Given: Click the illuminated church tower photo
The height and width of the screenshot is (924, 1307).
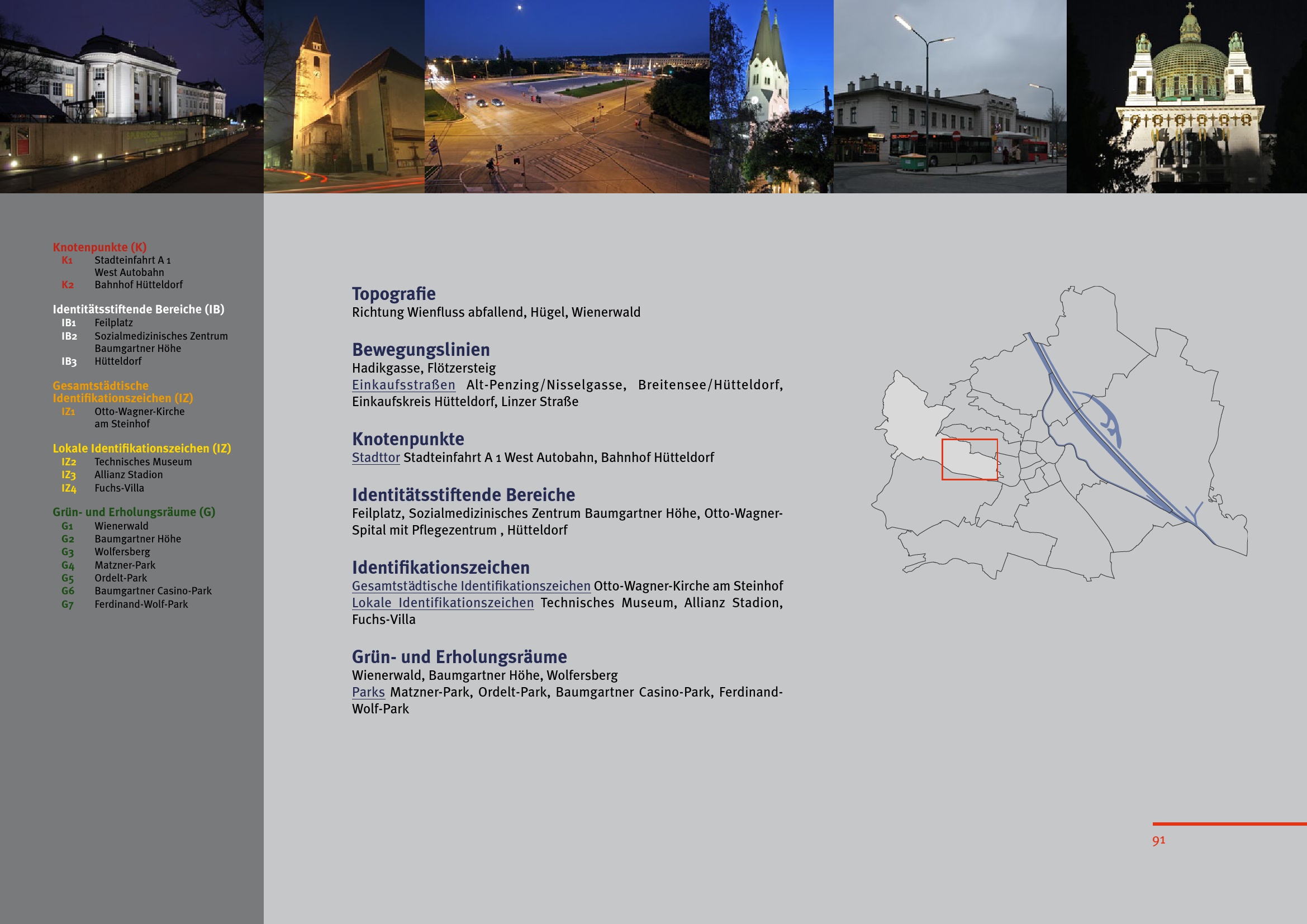Looking at the screenshot, I should pyautogui.click(x=344, y=97).
